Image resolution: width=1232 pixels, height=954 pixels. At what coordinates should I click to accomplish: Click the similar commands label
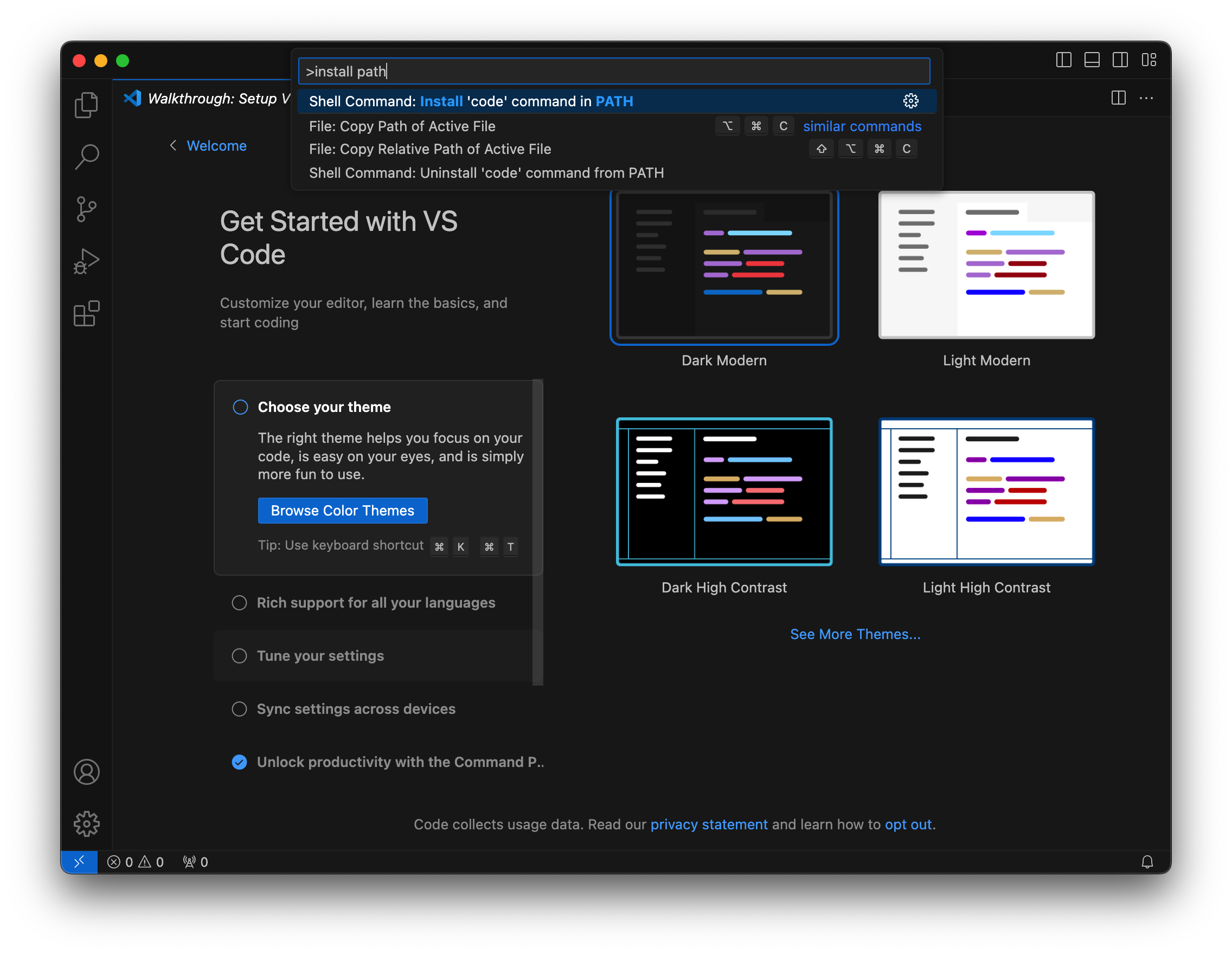862,126
